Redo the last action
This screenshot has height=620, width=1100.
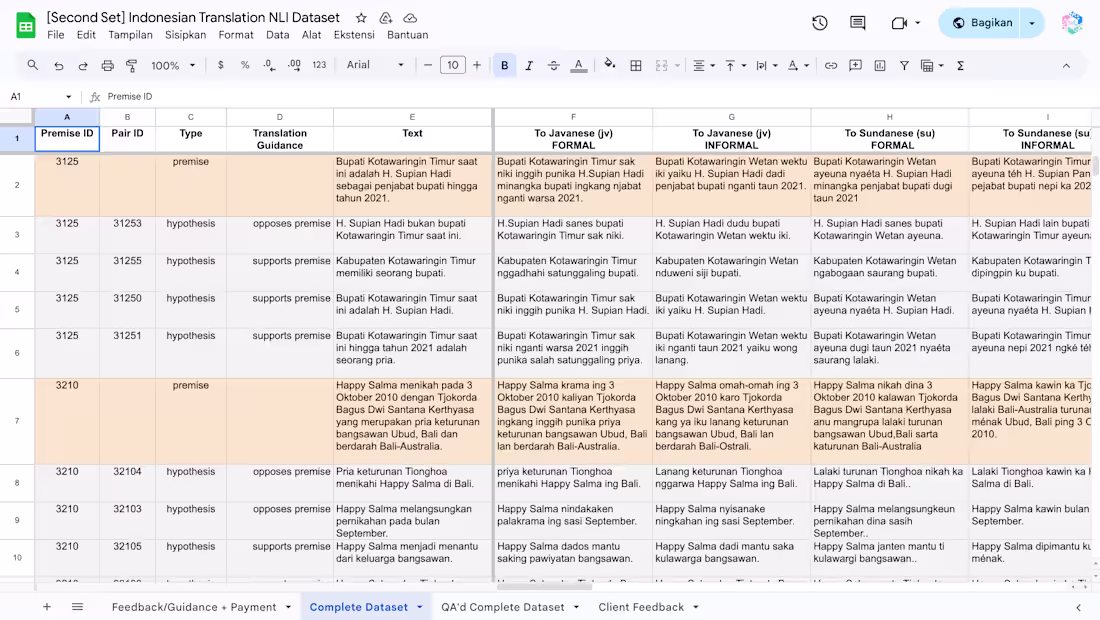(83, 65)
